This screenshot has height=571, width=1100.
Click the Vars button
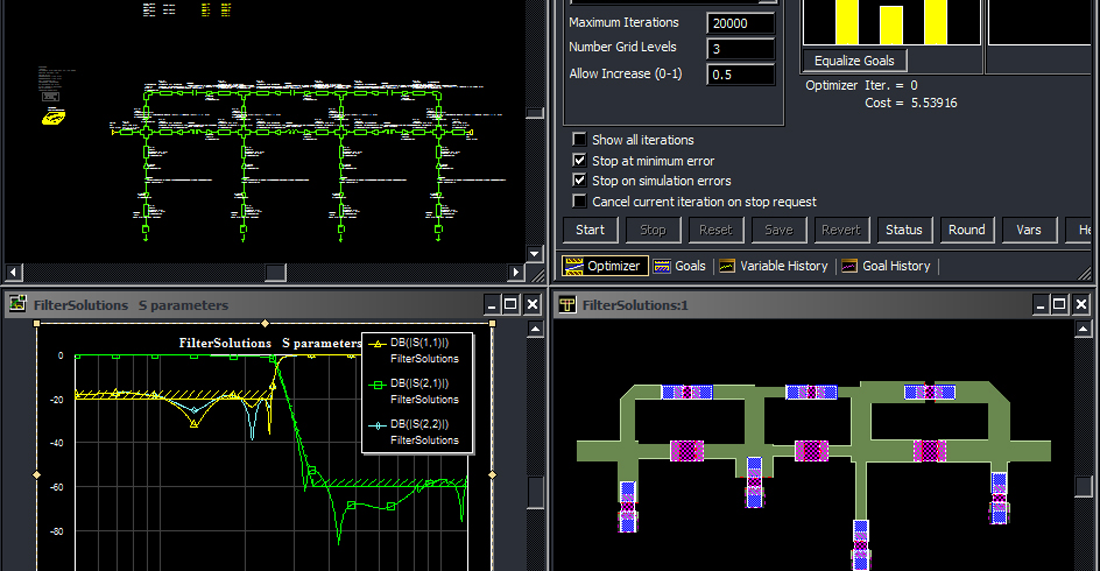point(1029,229)
